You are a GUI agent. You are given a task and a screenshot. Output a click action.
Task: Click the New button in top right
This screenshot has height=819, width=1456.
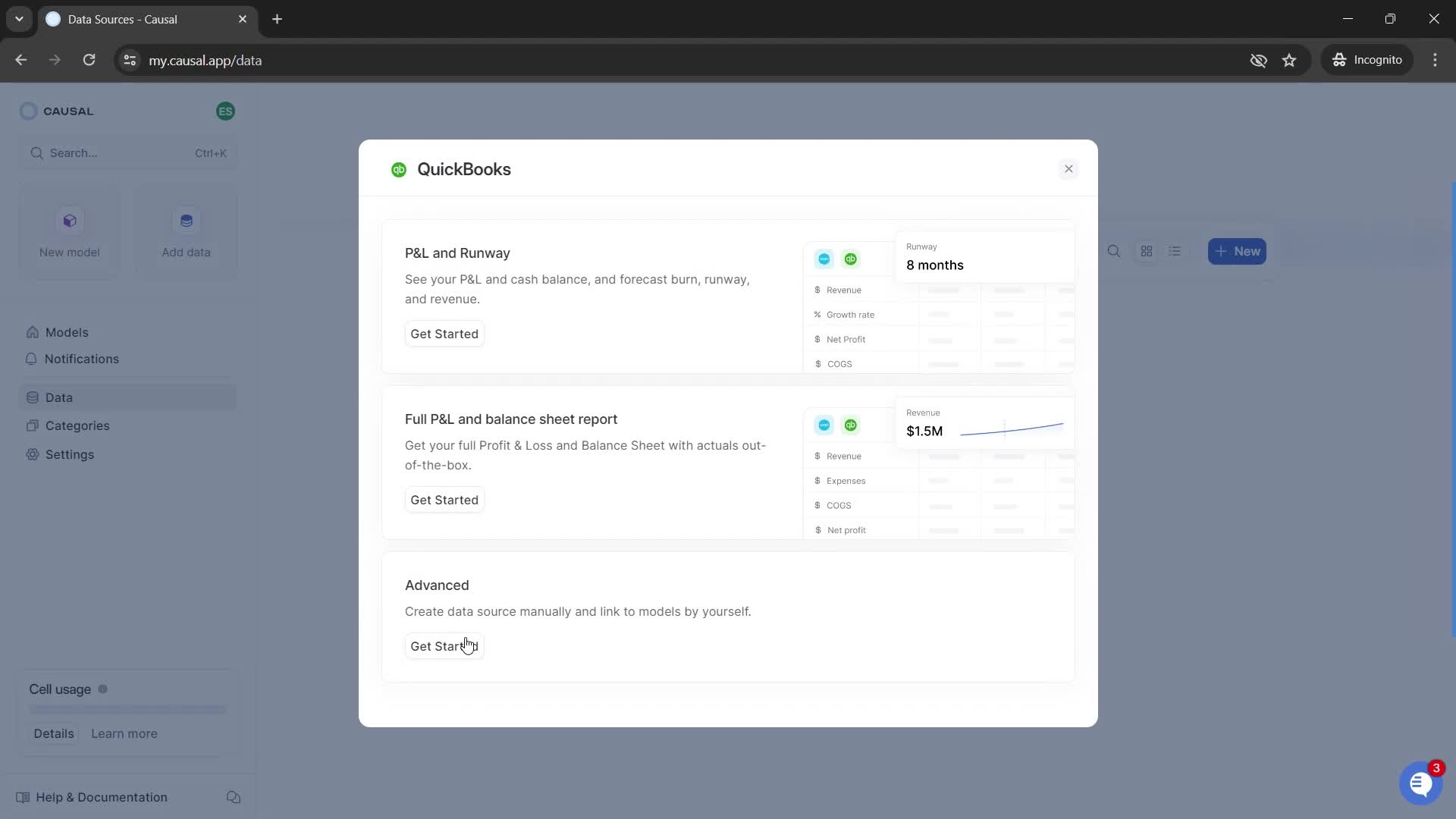coord(1237,251)
